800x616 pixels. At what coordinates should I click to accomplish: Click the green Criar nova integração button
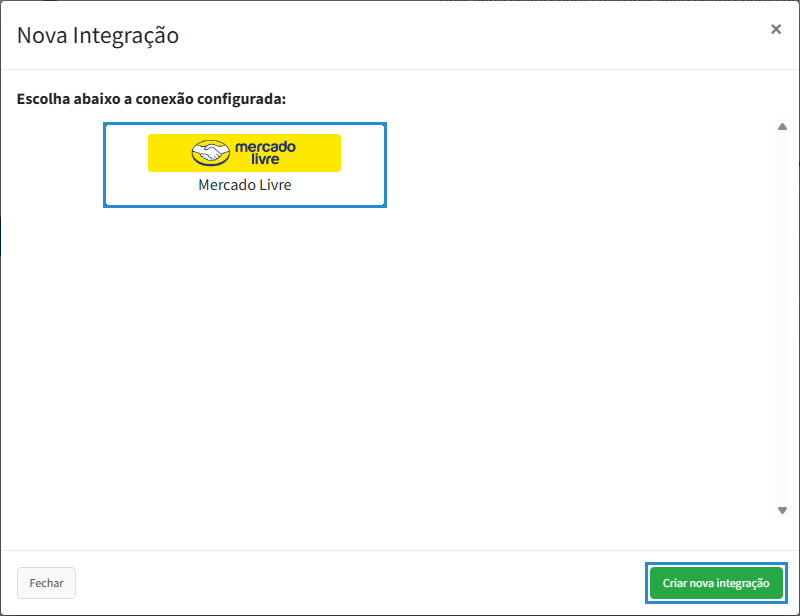715,583
